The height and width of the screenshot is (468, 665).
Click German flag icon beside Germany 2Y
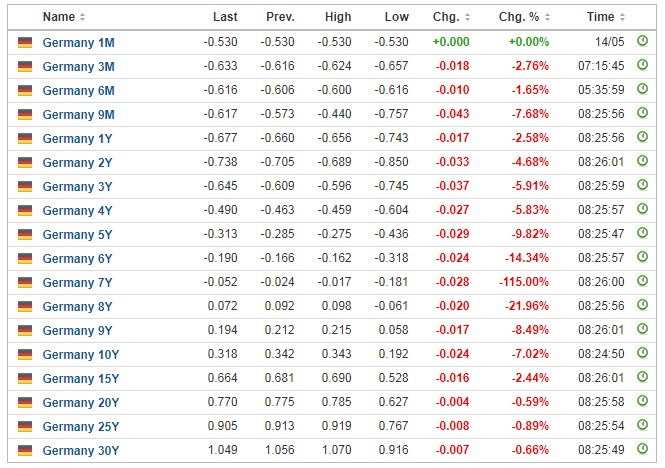pos(25,163)
